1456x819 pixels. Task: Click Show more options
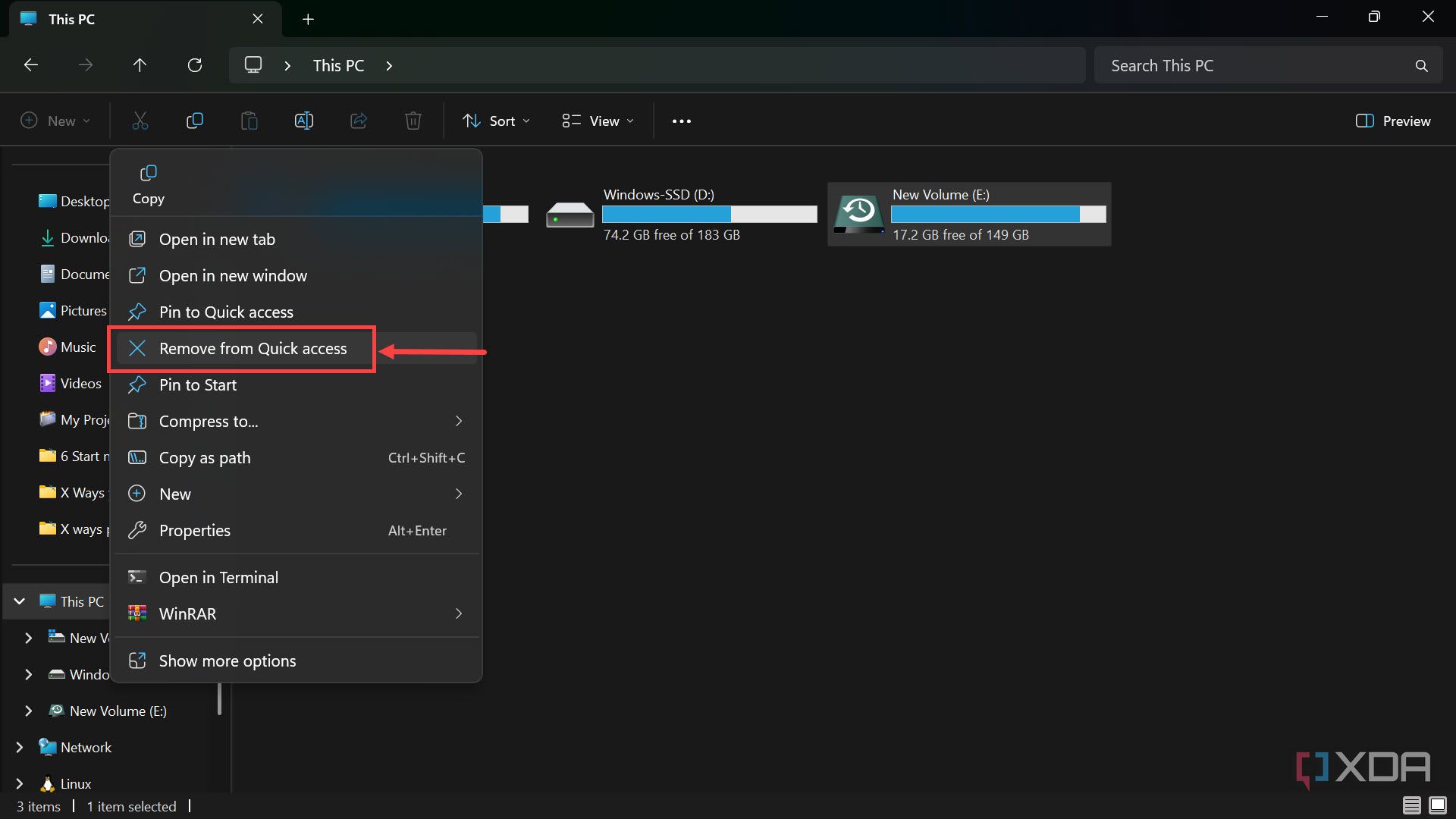[x=227, y=661]
